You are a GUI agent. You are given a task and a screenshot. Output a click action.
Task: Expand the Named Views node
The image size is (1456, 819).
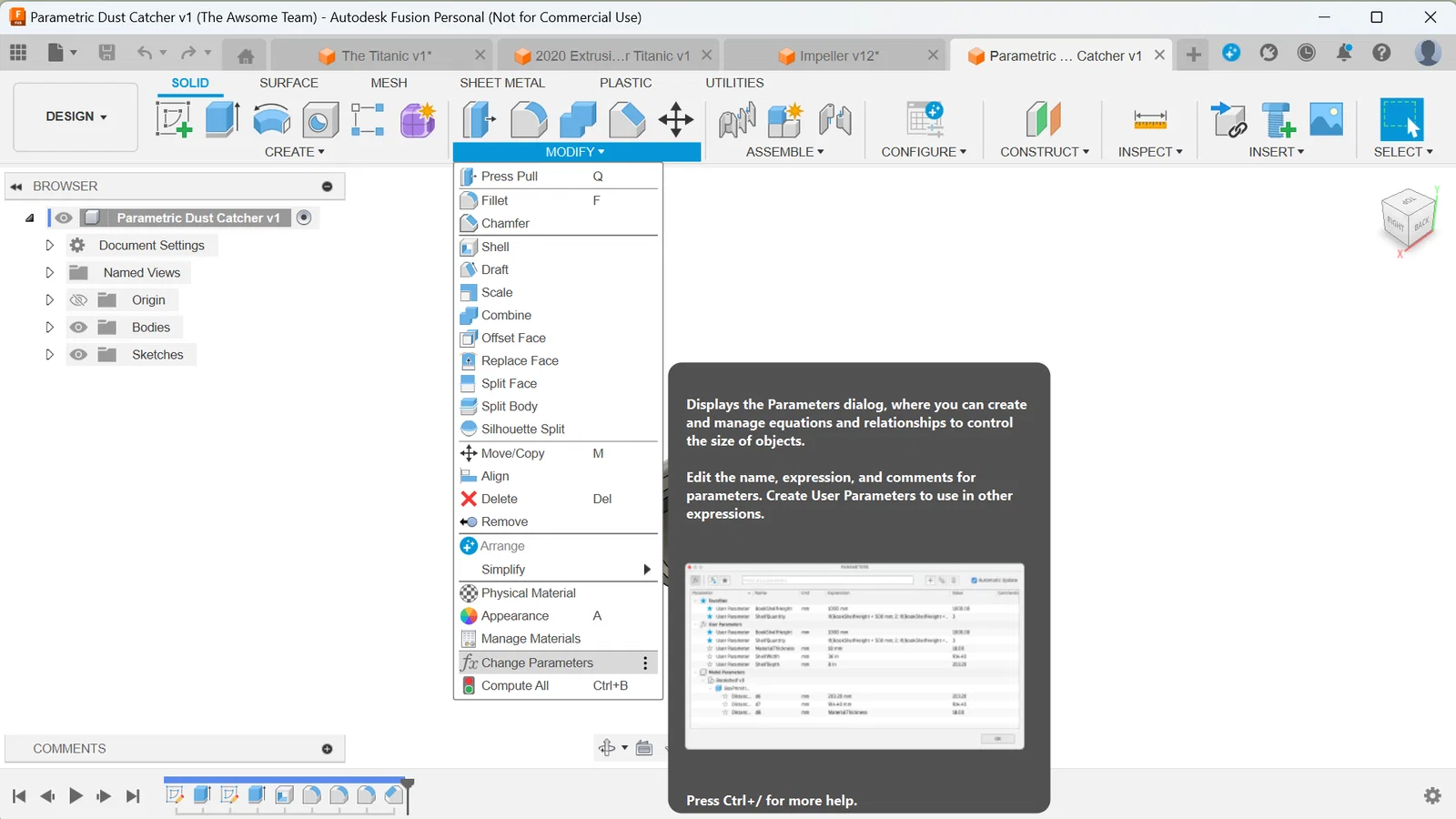tap(50, 272)
